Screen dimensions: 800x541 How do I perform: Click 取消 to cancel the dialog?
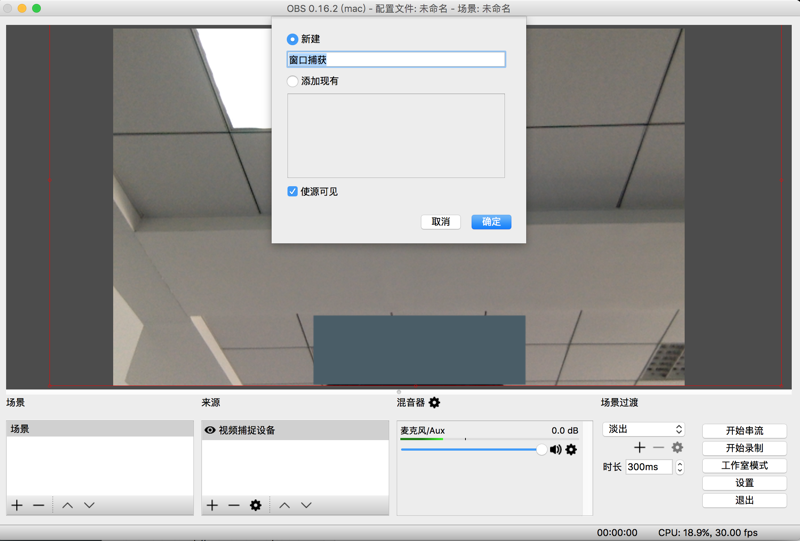click(441, 222)
